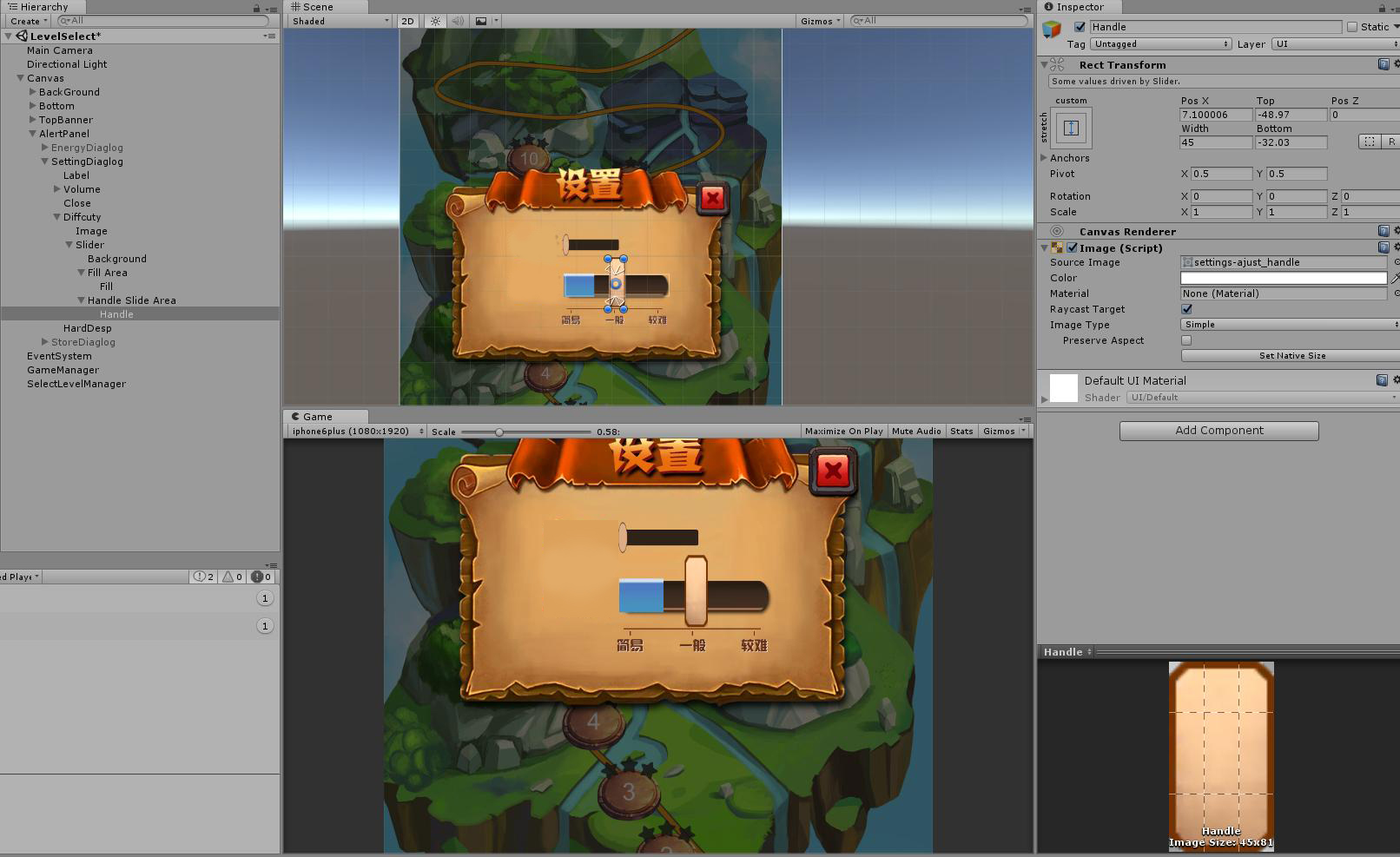Open the Shaded draw mode dropdown

coord(340,21)
